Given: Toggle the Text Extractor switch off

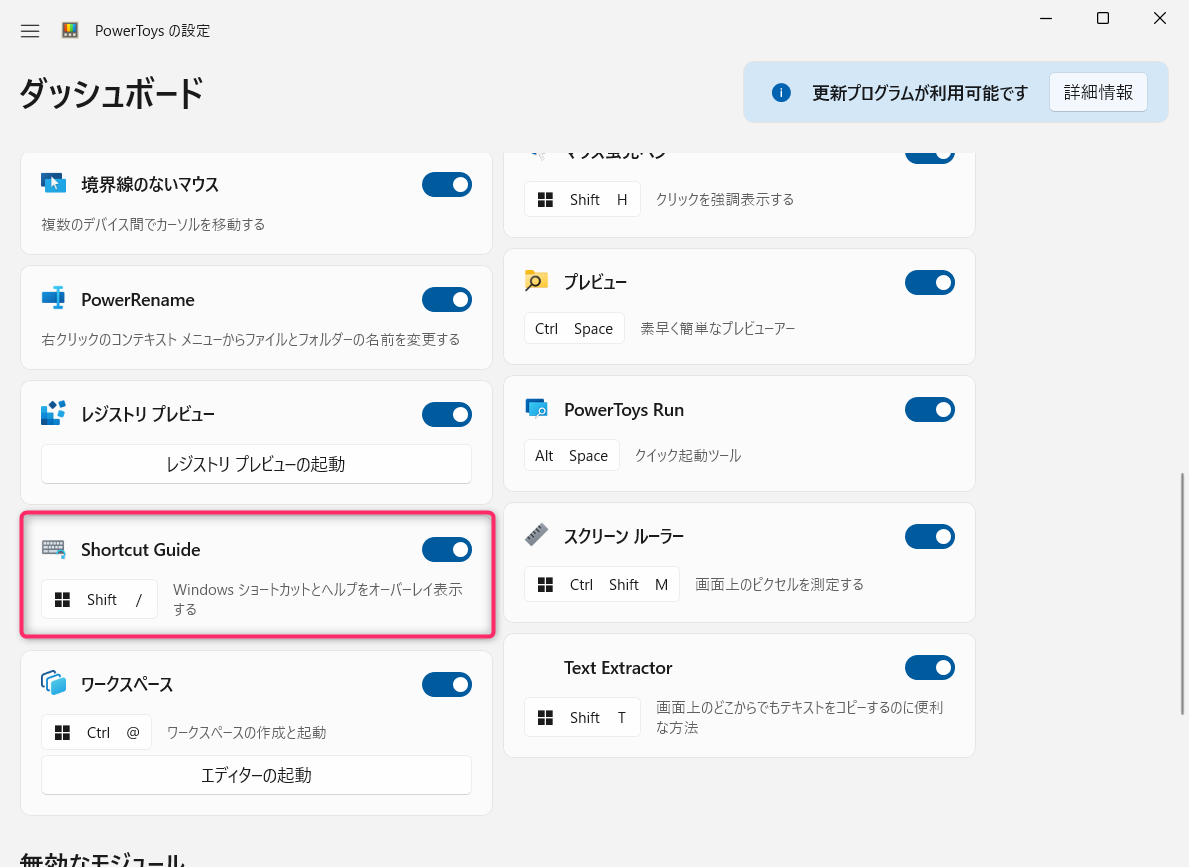Looking at the screenshot, I should click(930, 668).
